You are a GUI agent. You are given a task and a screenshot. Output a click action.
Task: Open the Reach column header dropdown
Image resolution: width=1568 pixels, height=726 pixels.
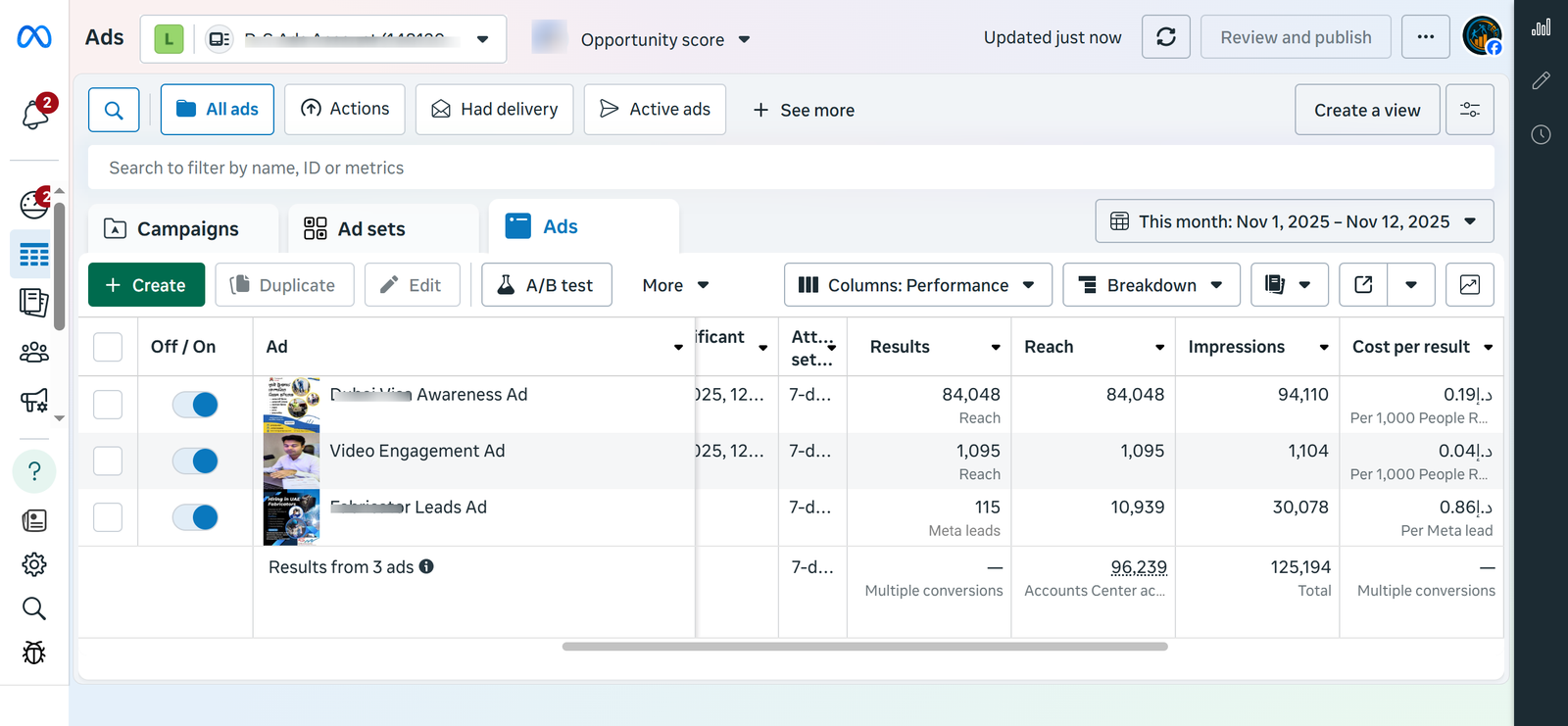pos(1159,347)
